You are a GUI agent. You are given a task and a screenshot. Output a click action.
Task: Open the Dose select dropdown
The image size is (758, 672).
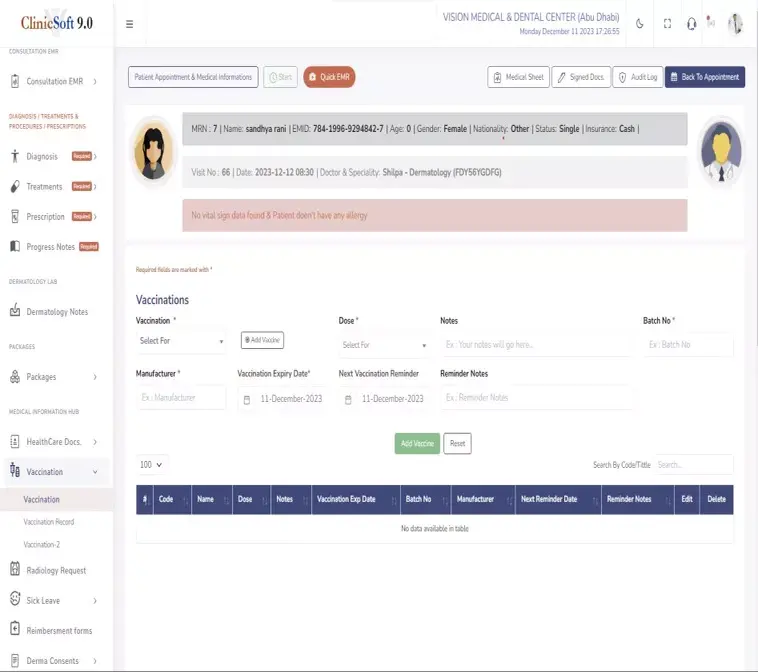click(x=384, y=345)
